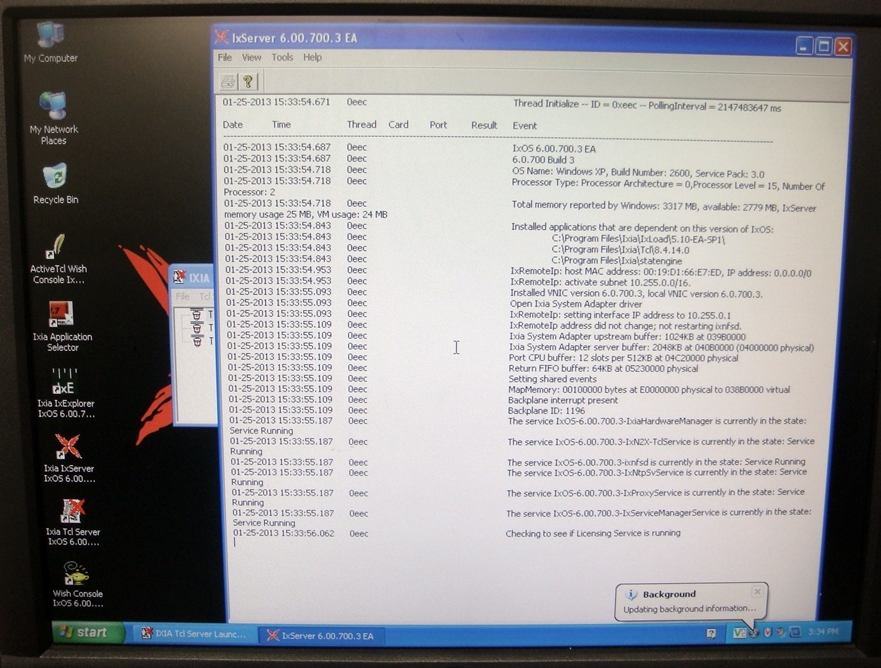Open the Help menu in IxServer
The width and height of the screenshot is (881, 668).
click(x=312, y=57)
